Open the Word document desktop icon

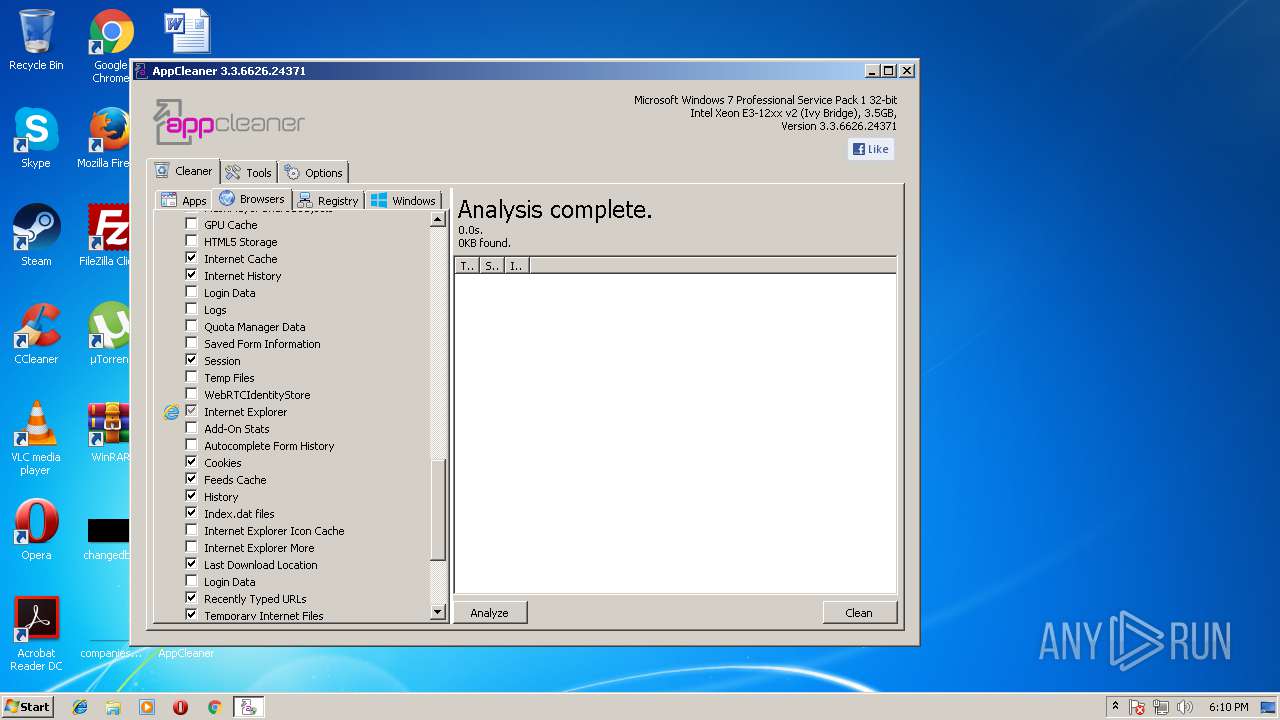pyautogui.click(x=187, y=31)
